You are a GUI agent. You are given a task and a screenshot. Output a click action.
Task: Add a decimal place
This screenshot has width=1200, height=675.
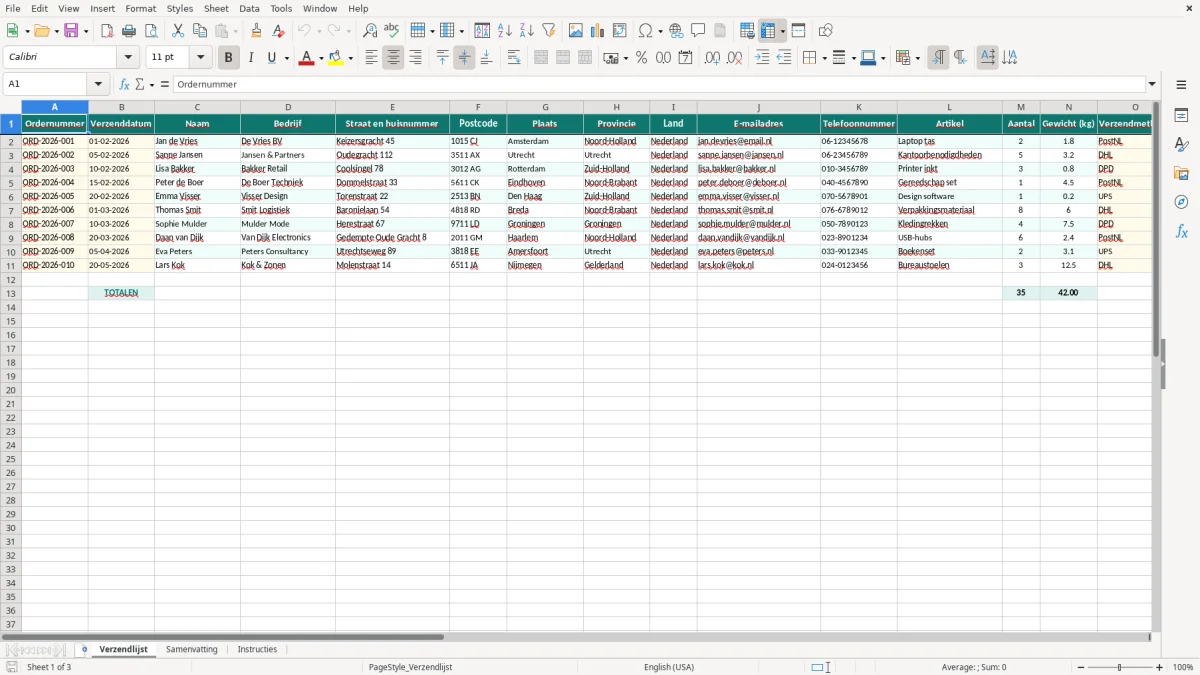pos(712,58)
